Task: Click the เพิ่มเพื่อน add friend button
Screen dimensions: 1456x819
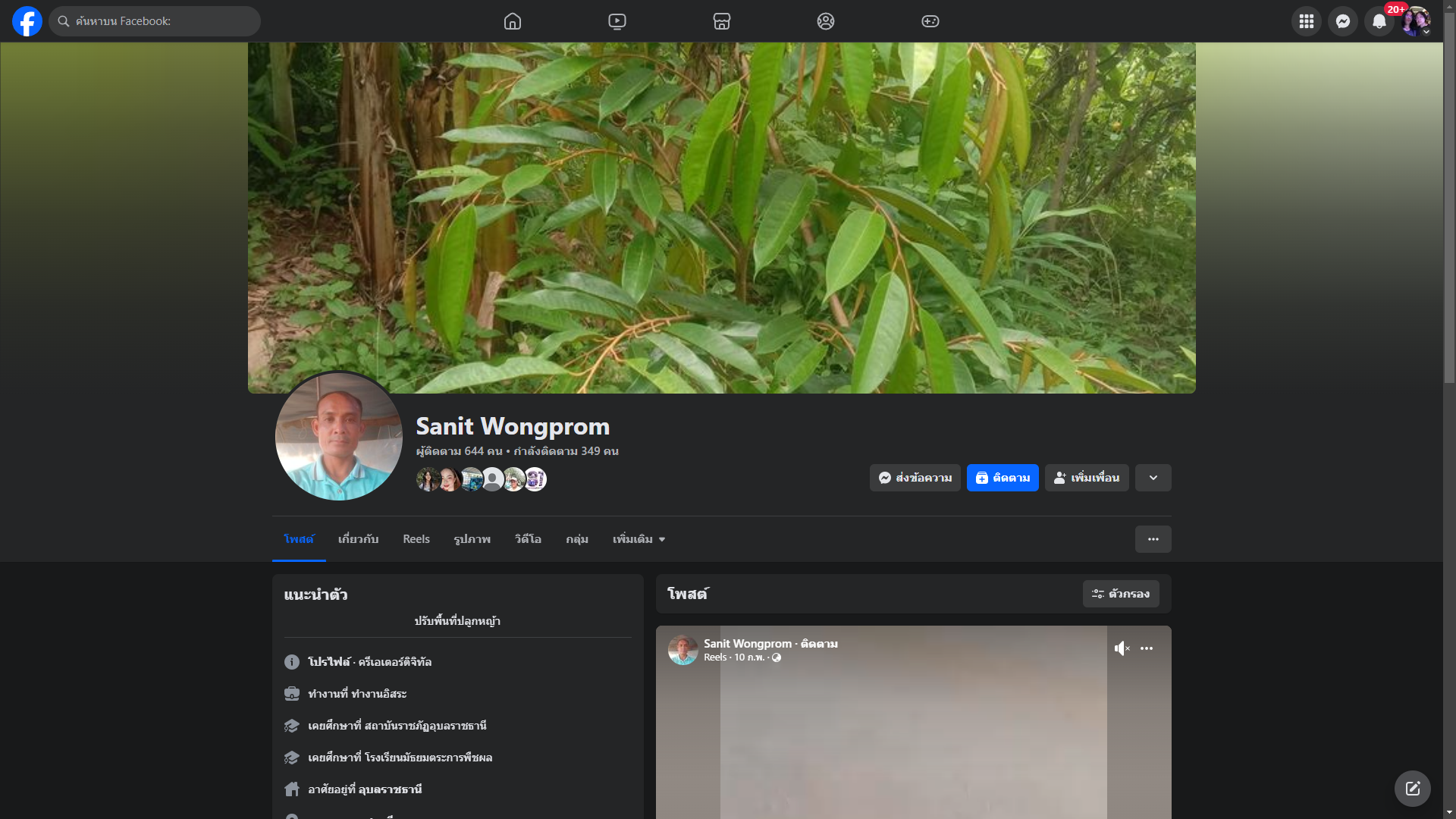Action: 1086,478
